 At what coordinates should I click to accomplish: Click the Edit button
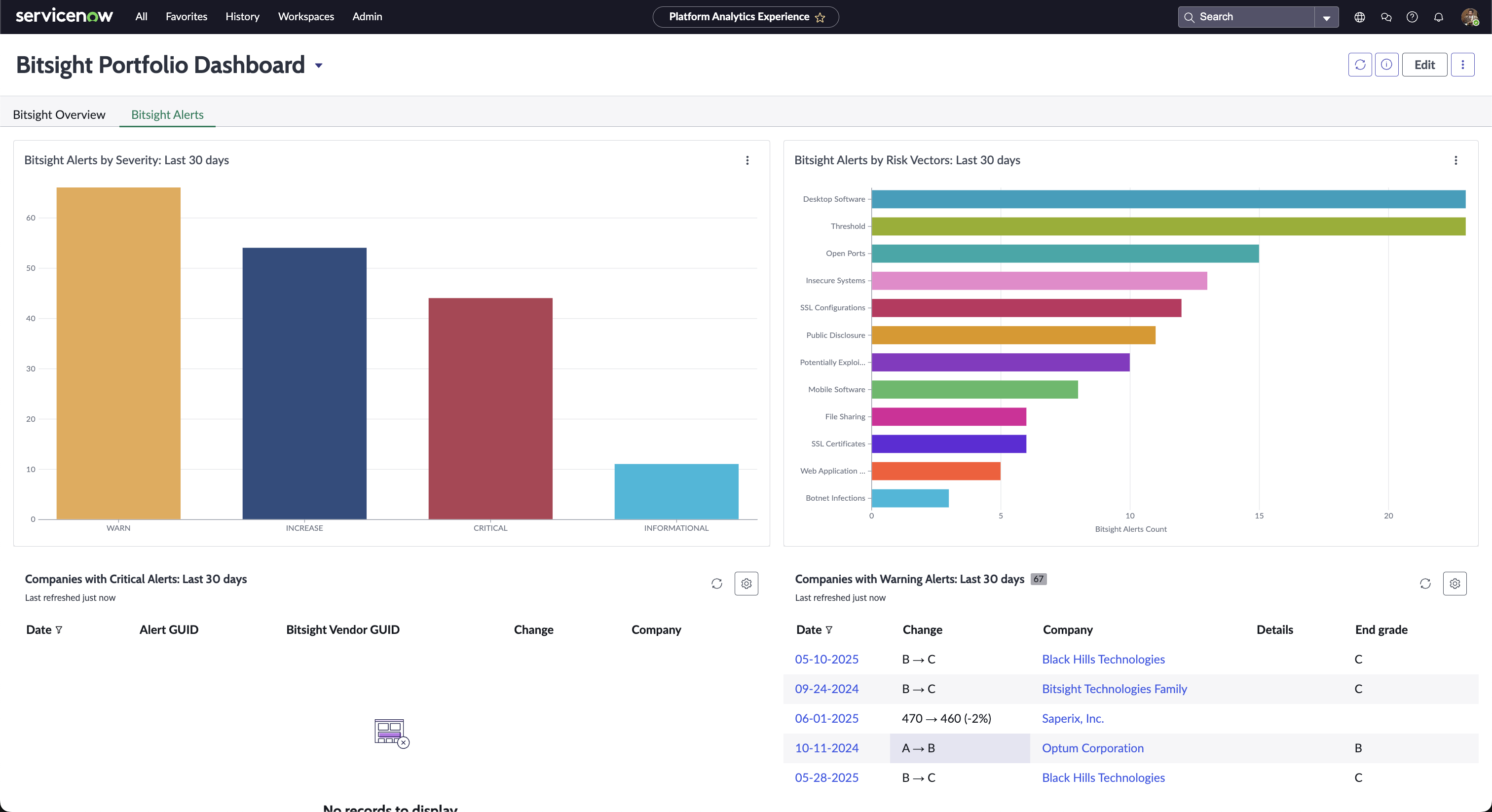(1424, 64)
